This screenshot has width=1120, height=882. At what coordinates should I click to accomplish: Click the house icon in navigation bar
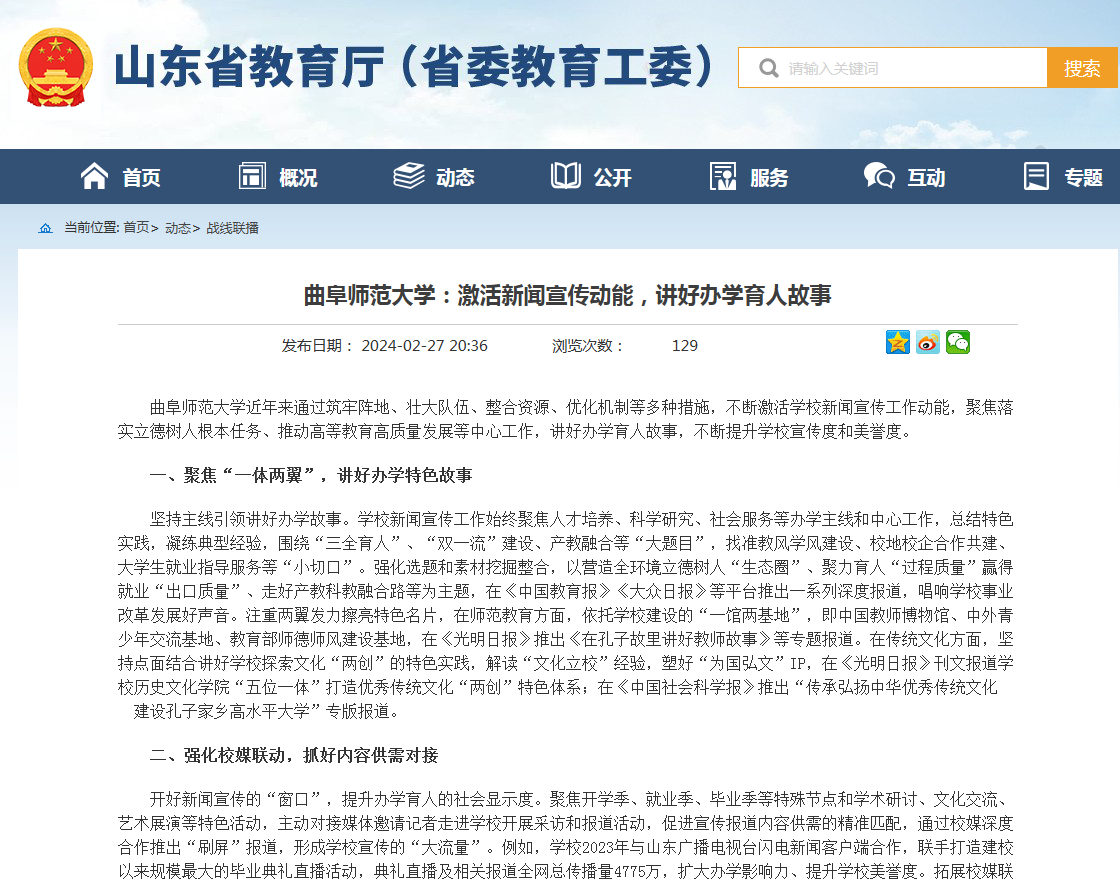pos(95,176)
